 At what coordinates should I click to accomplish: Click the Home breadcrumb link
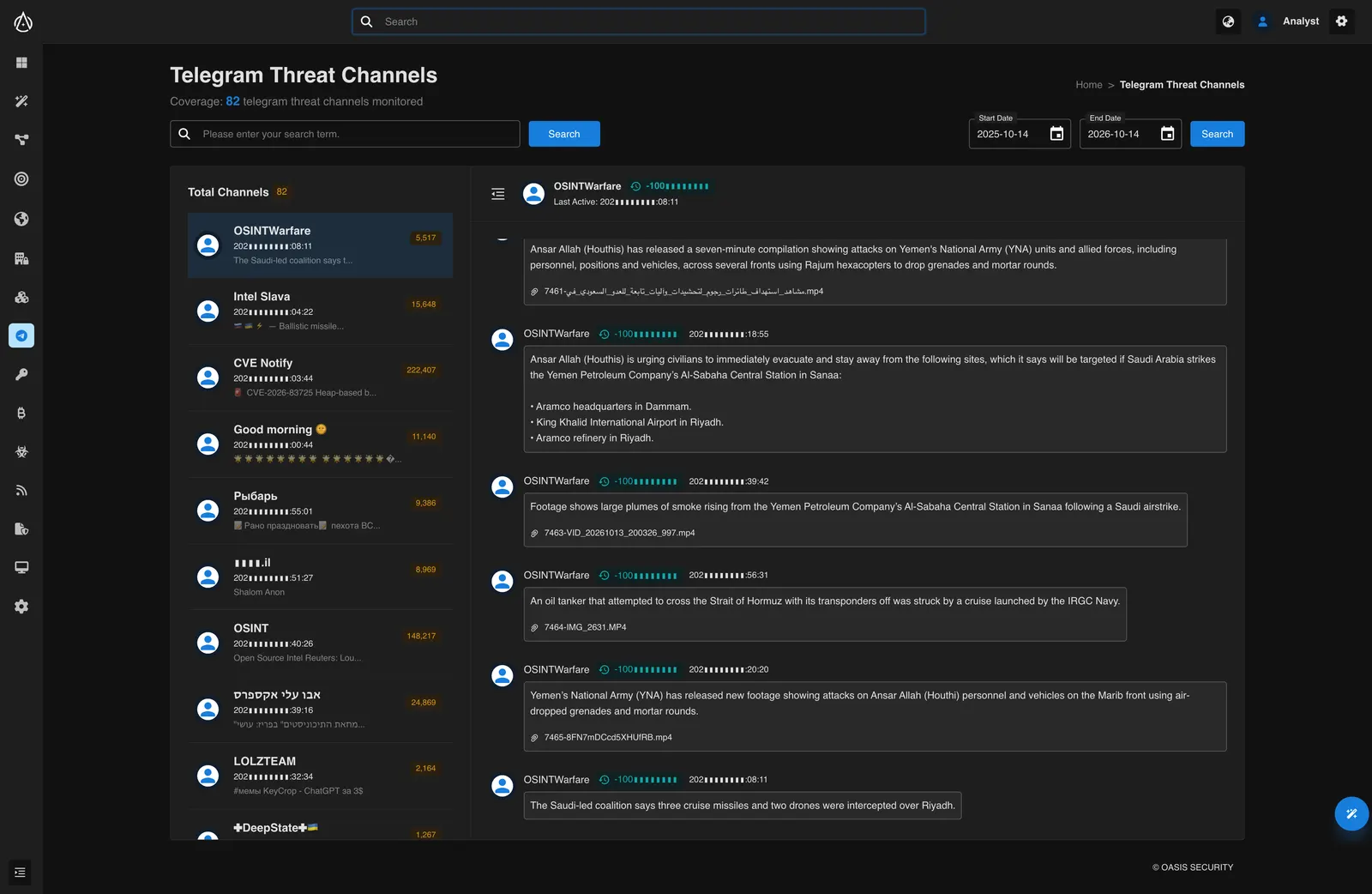[x=1089, y=85]
